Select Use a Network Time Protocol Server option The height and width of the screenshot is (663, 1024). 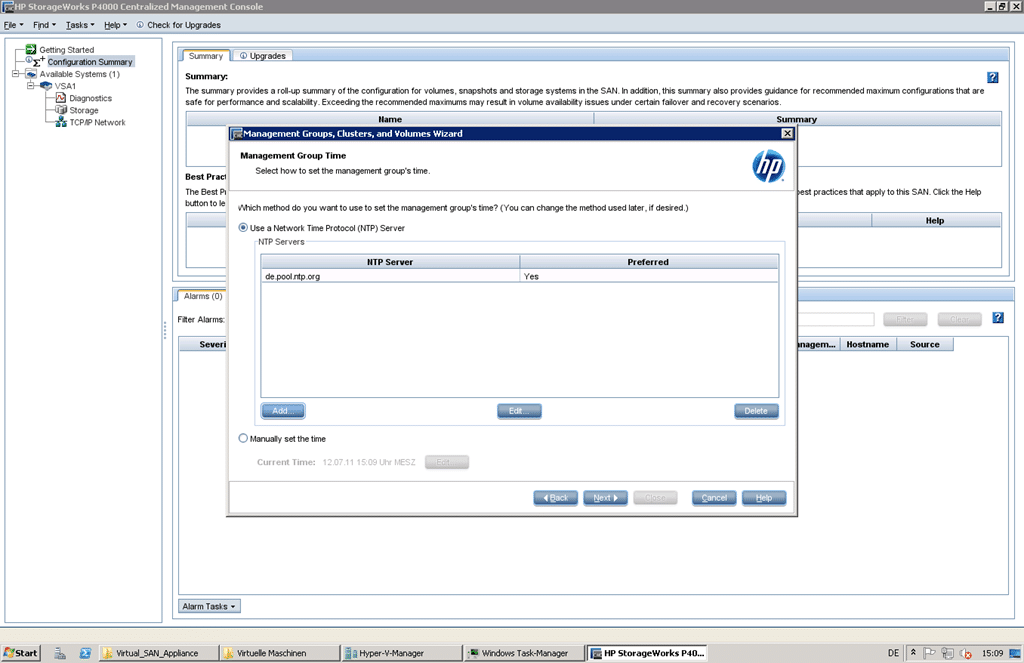tap(243, 228)
